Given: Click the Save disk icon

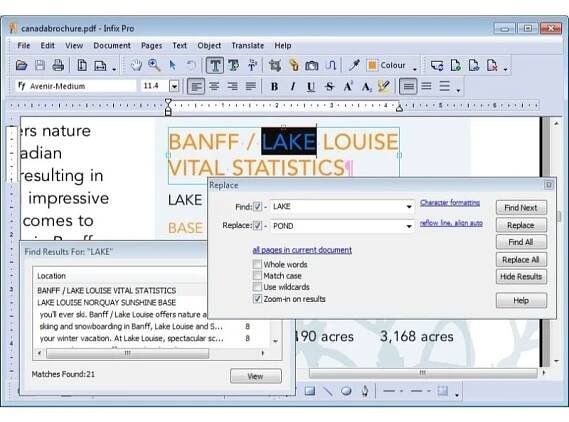Looking at the screenshot, I should click(x=40, y=66).
